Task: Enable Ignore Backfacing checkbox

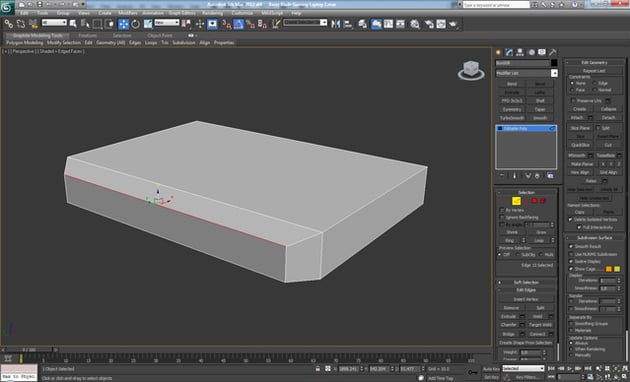Action: 502,217
